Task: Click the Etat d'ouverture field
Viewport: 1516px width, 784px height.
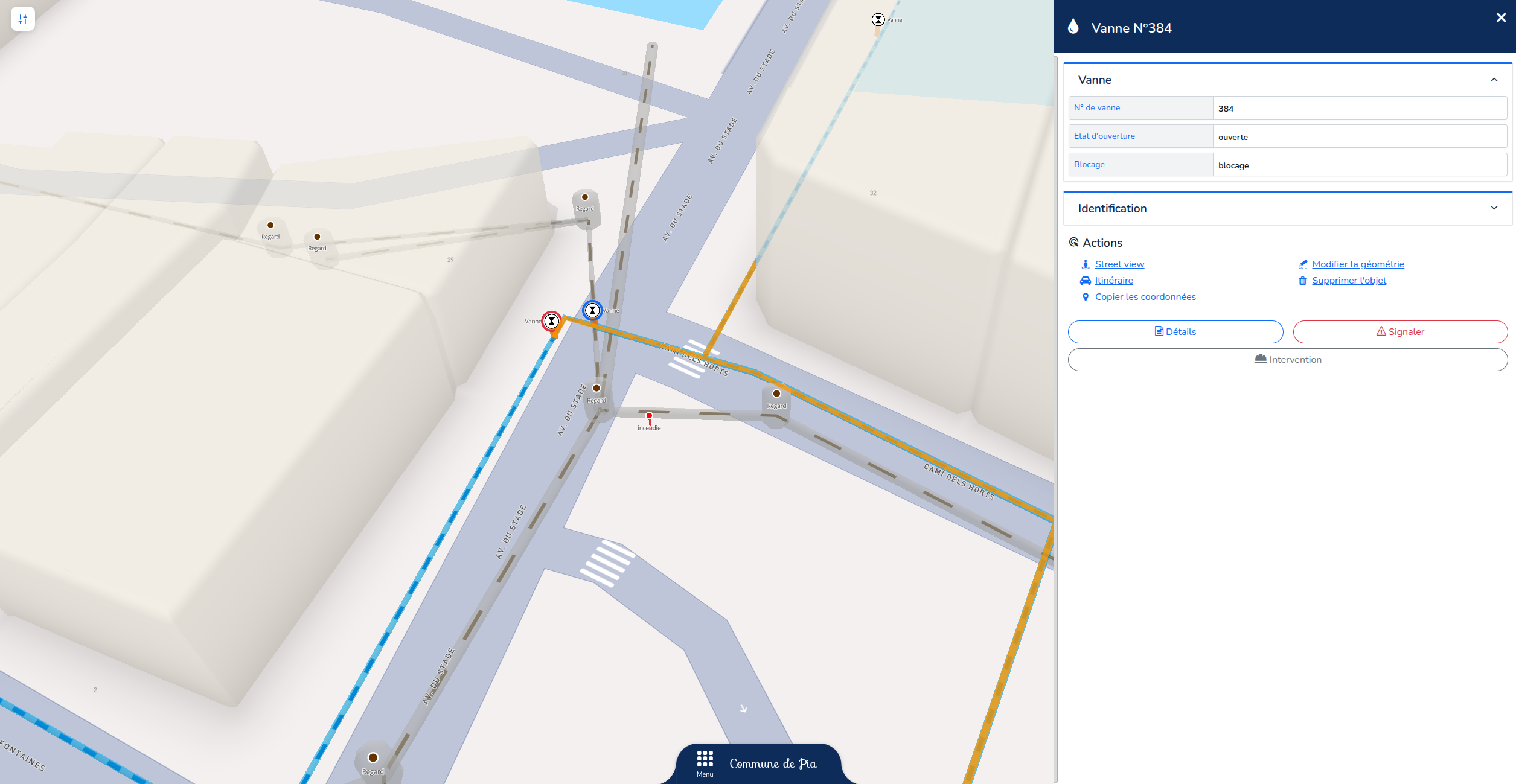Action: (x=1359, y=136)
